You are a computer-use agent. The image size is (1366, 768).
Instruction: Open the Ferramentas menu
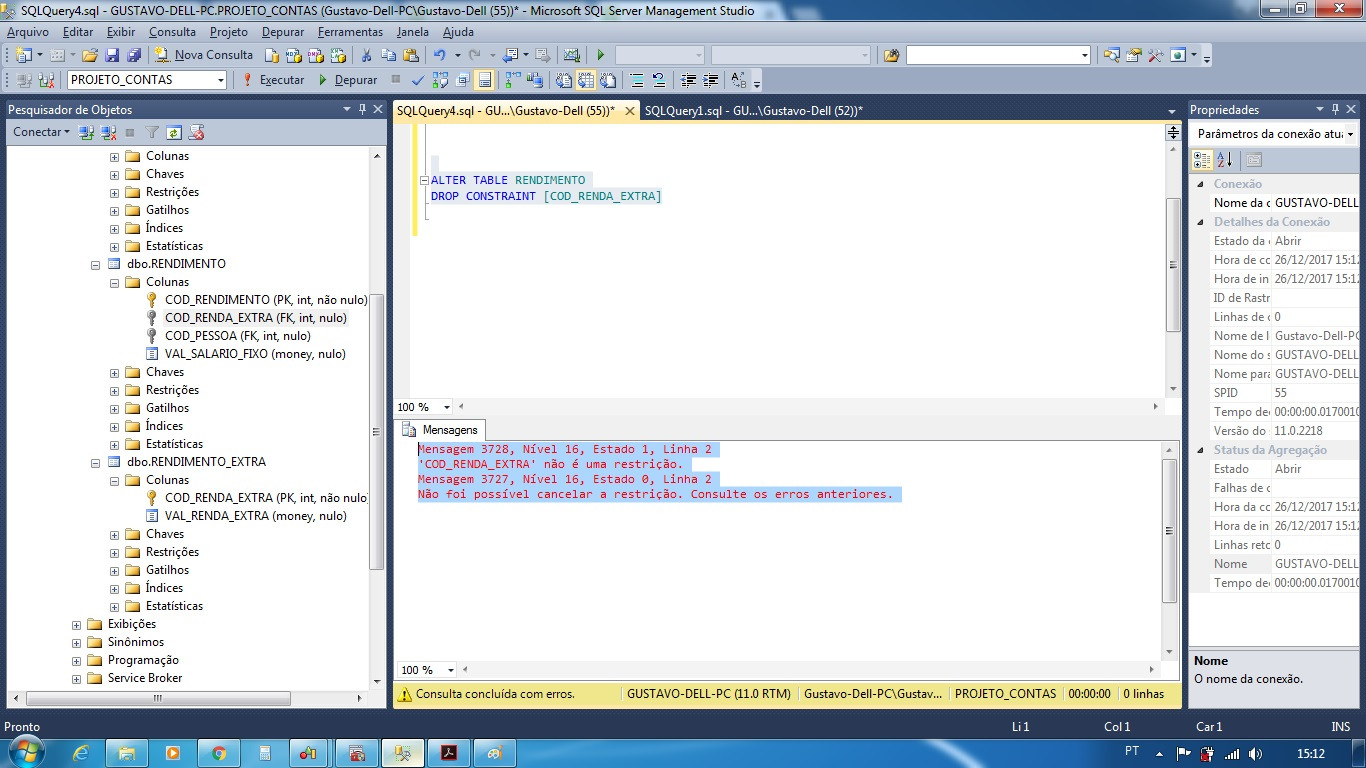point(350,32)
